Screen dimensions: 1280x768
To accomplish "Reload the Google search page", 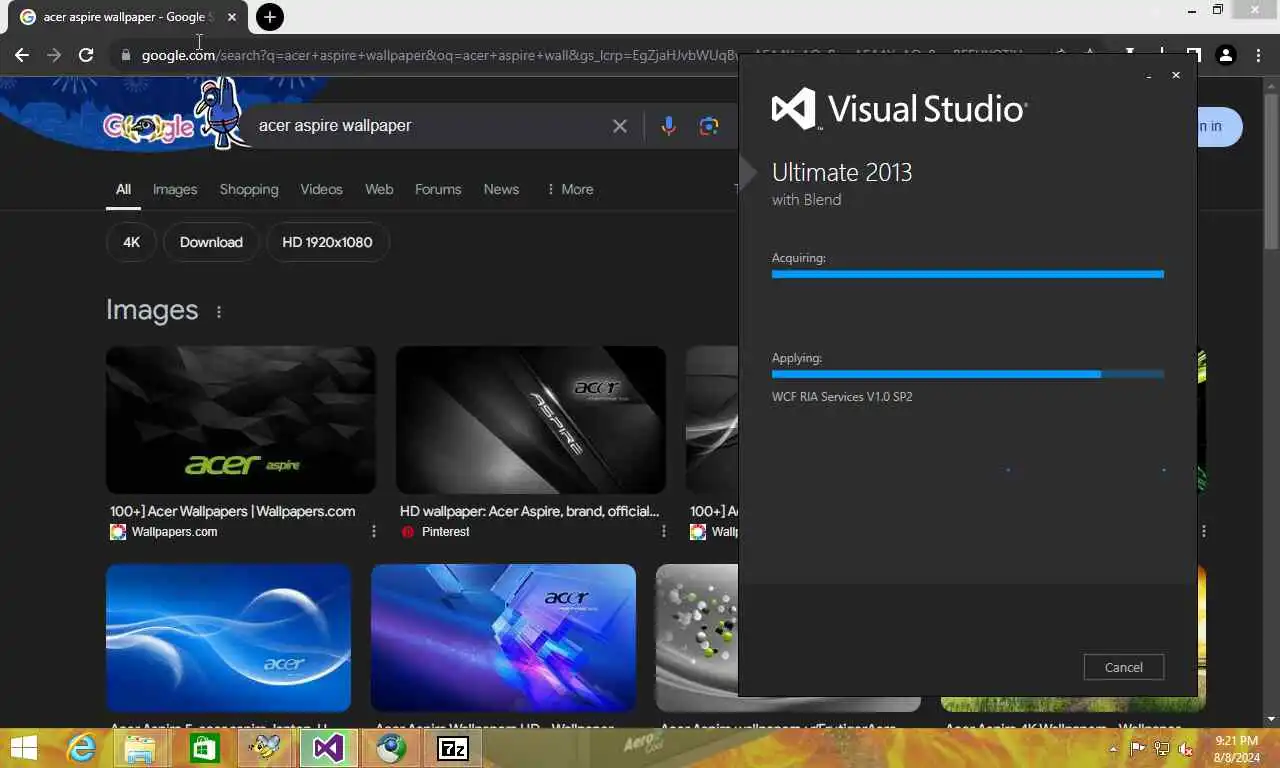I will tap(86, 55).
